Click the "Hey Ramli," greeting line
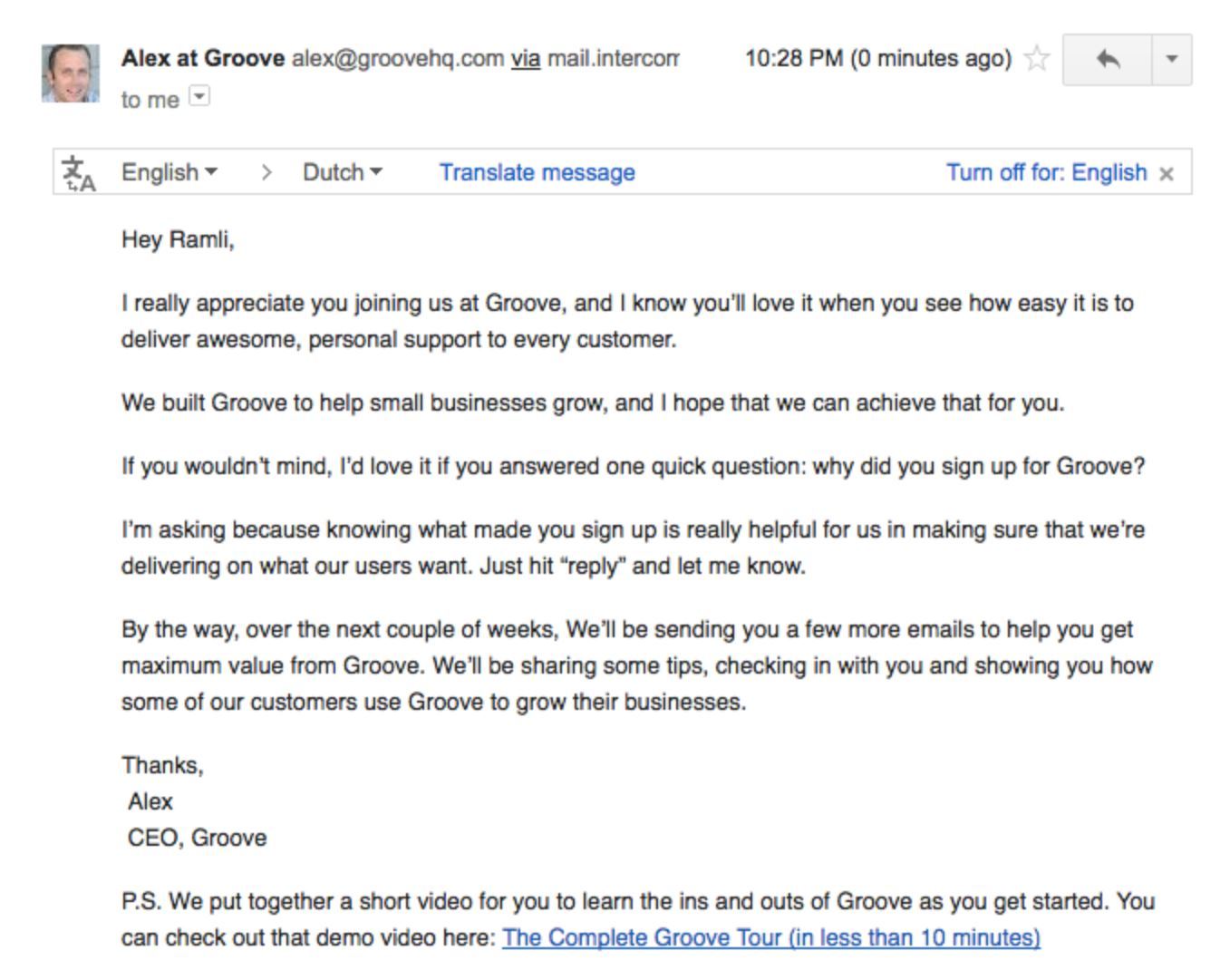Image resolution: width=1230 pixels, height=980 pixels. point(178,240)
